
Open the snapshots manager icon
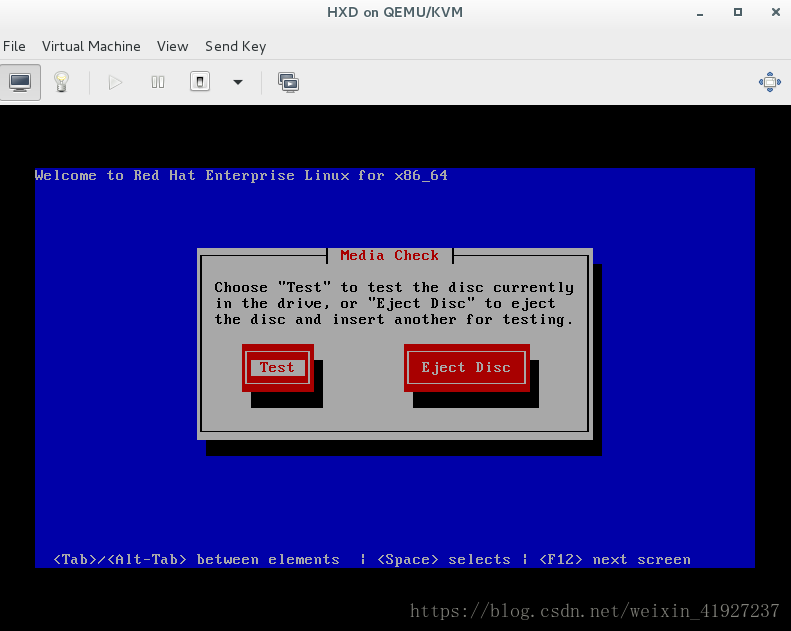click(289, 82)
